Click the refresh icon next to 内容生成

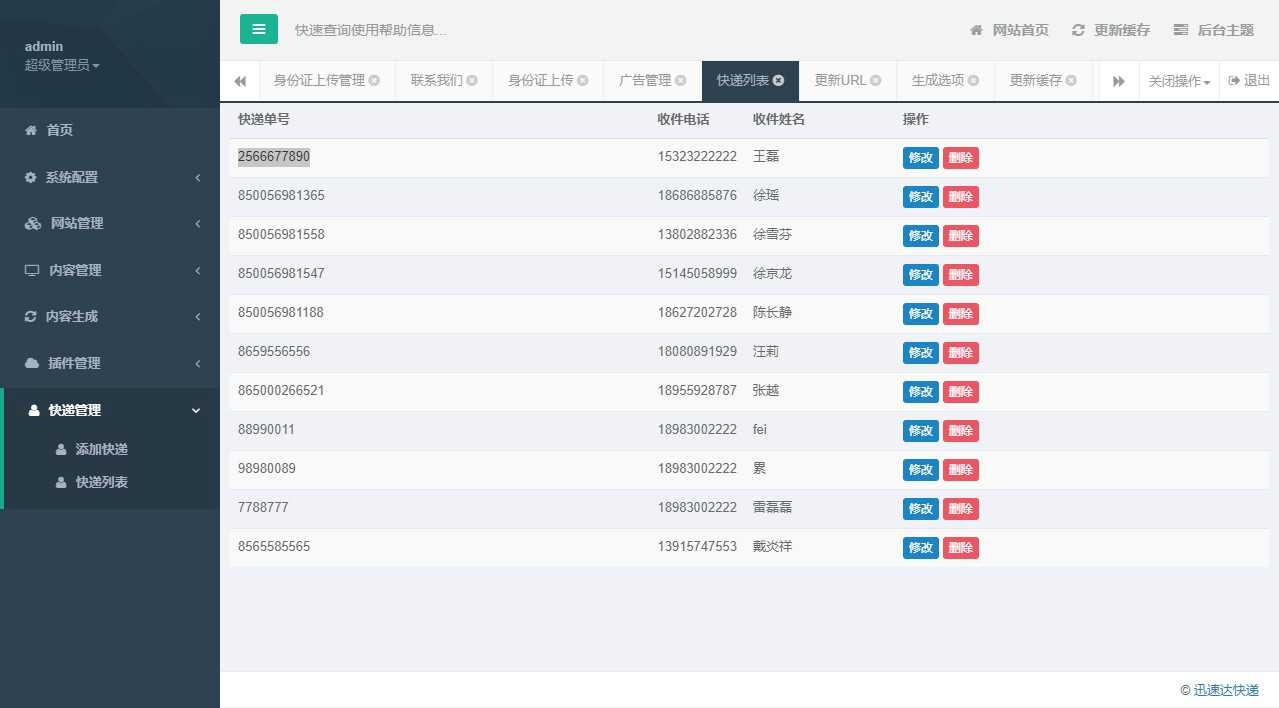31,316
